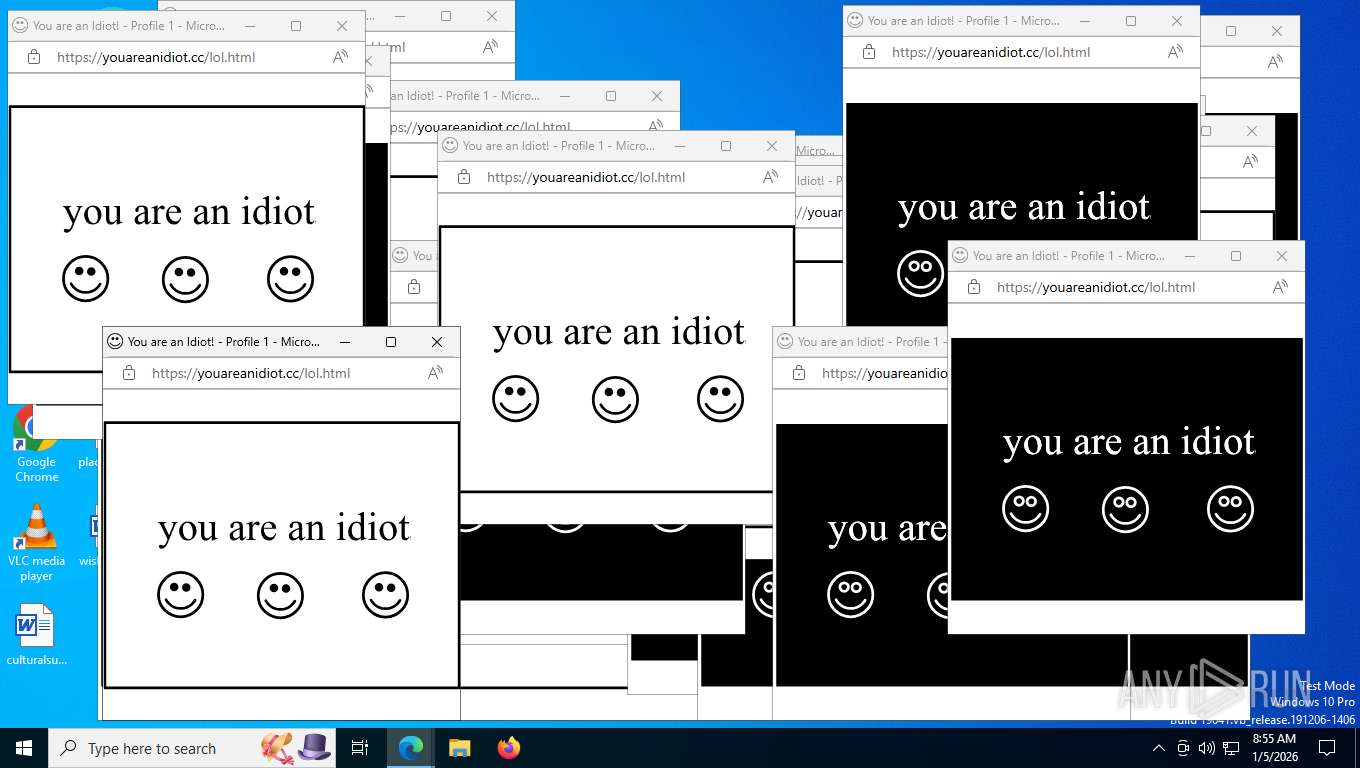Click the lock icon in the top-right black window
The height and width of the screenshot is (768, 1360).
(x=868, y=52)
